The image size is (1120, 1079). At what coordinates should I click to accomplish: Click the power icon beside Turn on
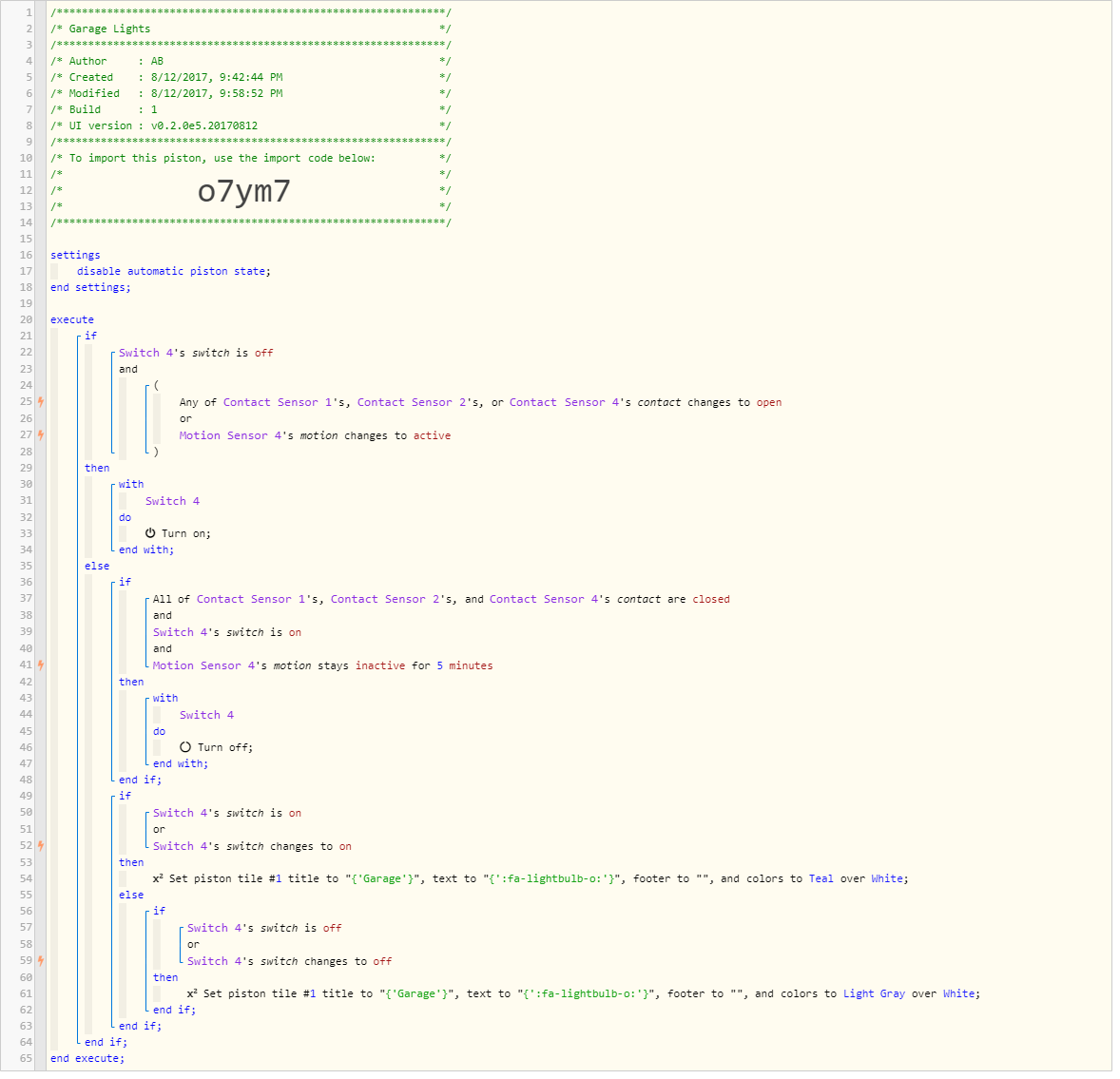(x=150, y=535)
